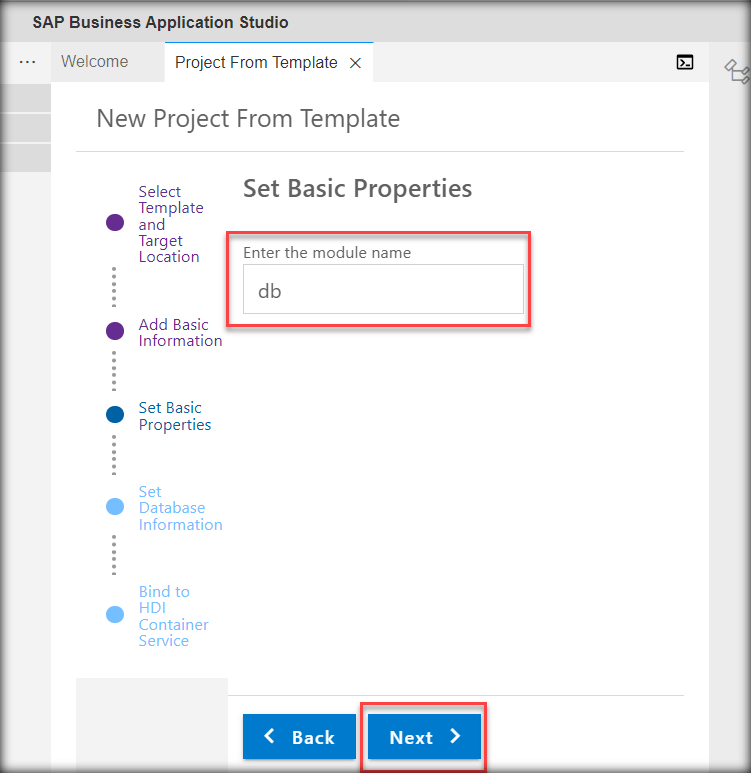This screenshot has height=773, width=751.
Task: Switch to the Welcome tab
Action: tap(94, 62)
